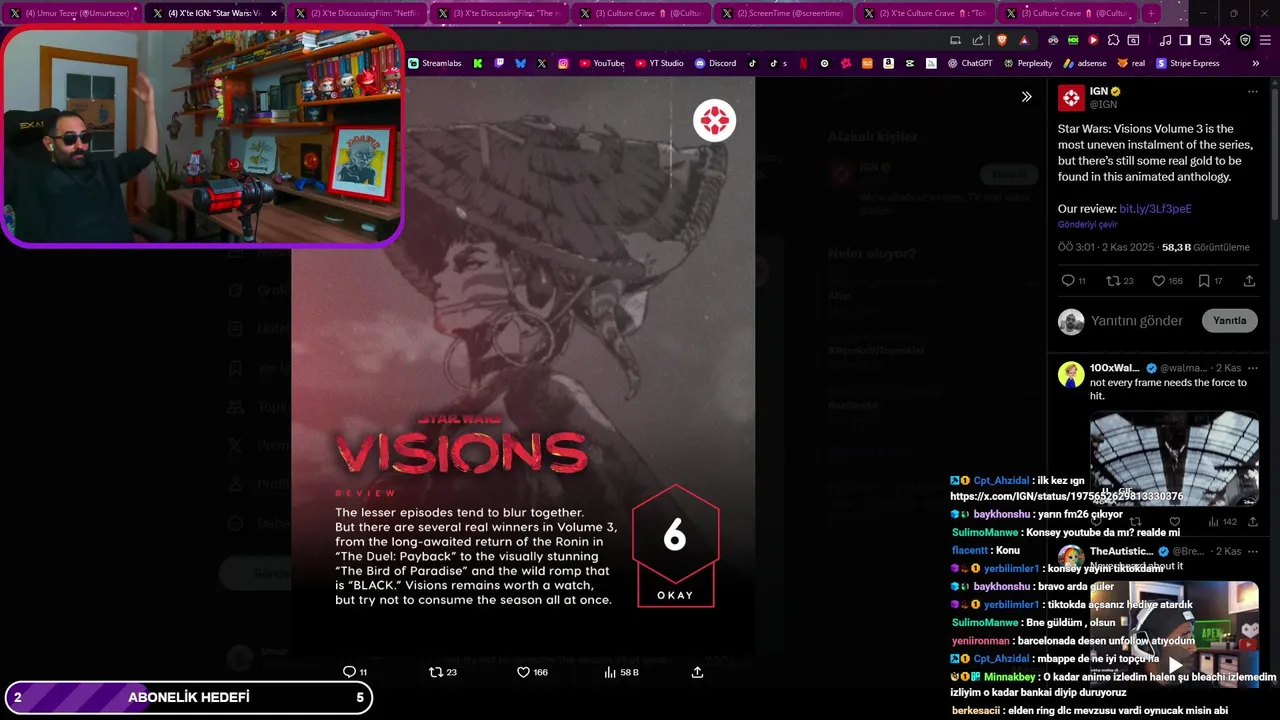This screenshot has width=1280, height=720.
Task: Click the share page icon in address bar
Action: [x=978, y=40]
